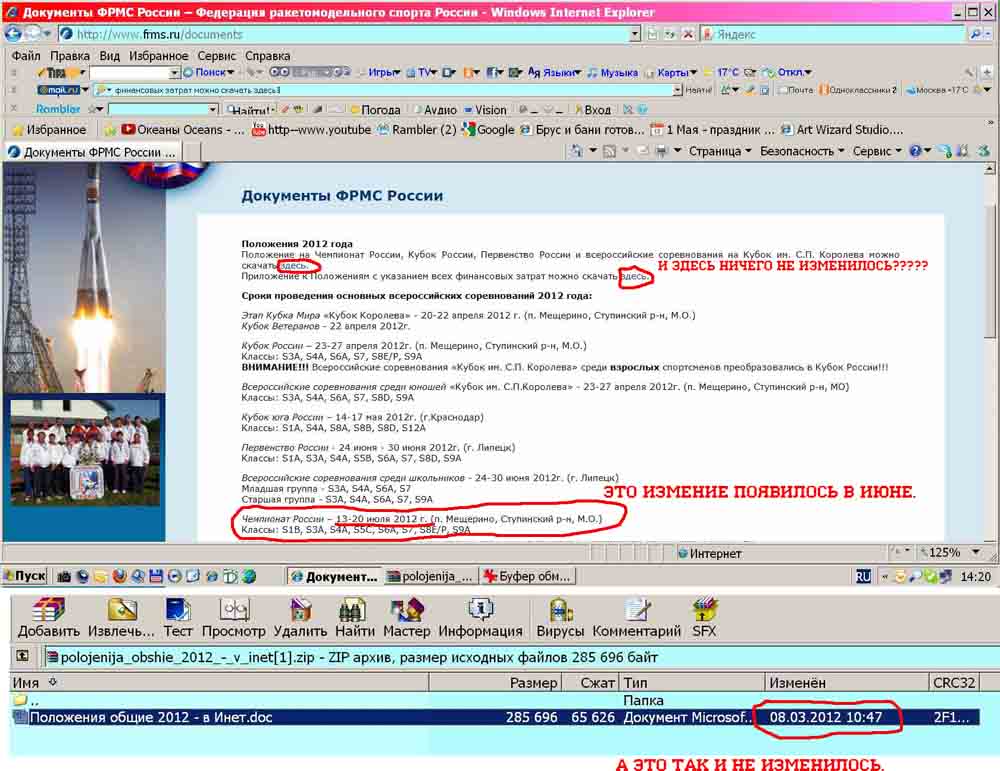
Task: Open the Безопасность dropdown menu
Action: click(802, 151)
